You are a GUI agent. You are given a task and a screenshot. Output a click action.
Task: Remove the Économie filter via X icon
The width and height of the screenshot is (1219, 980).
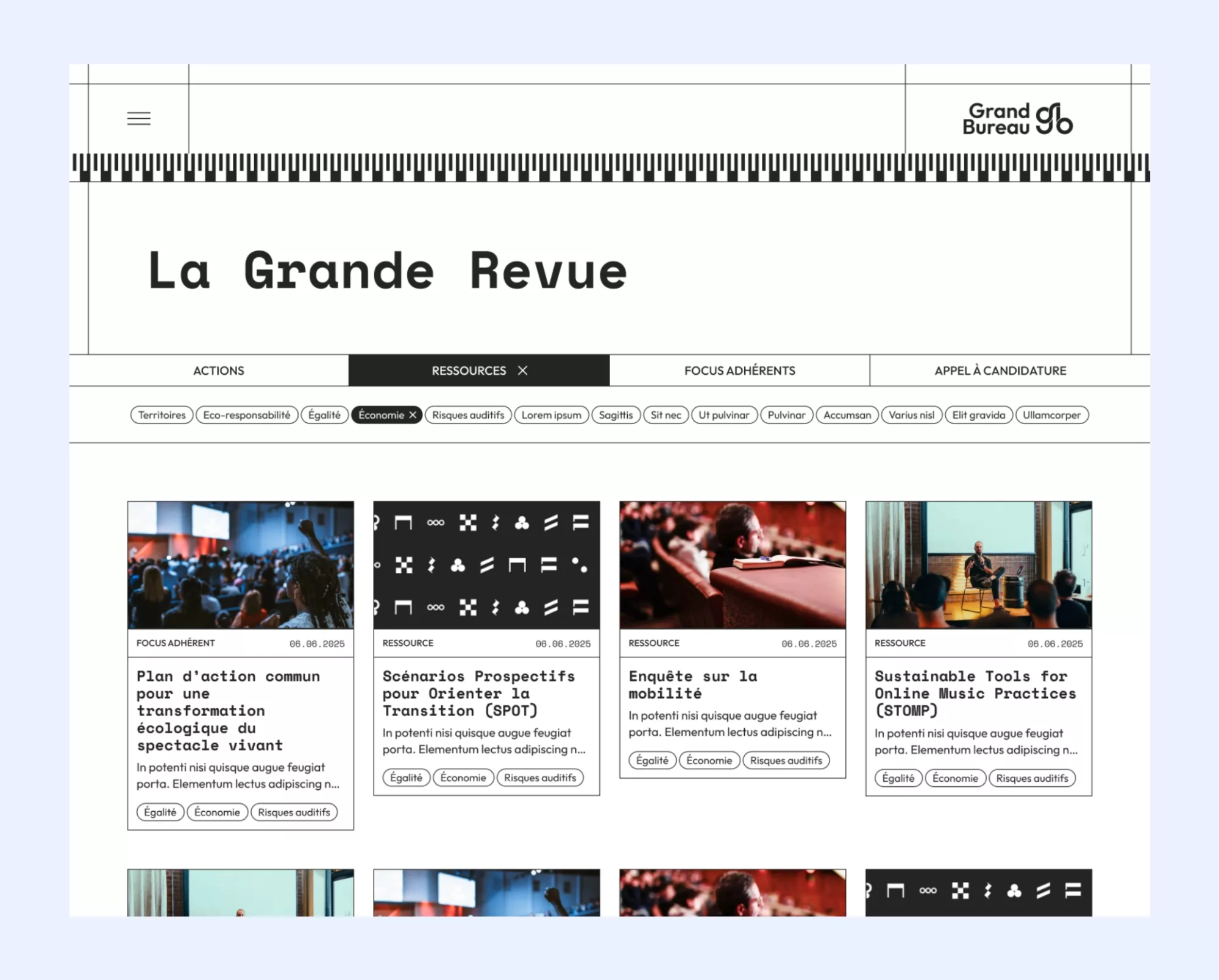point(413,415)
